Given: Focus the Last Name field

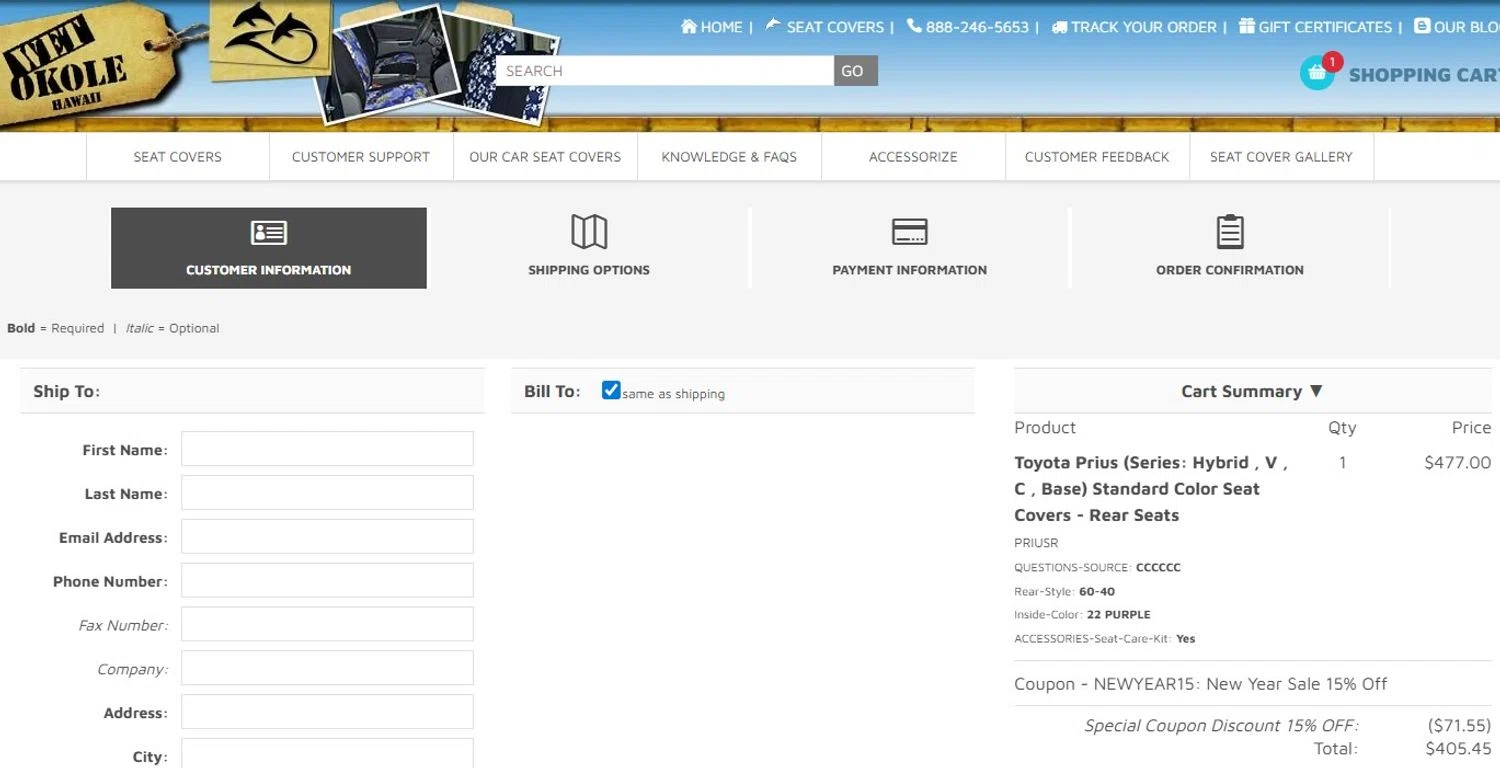Looking at the screenshot, I should (327, 493).
